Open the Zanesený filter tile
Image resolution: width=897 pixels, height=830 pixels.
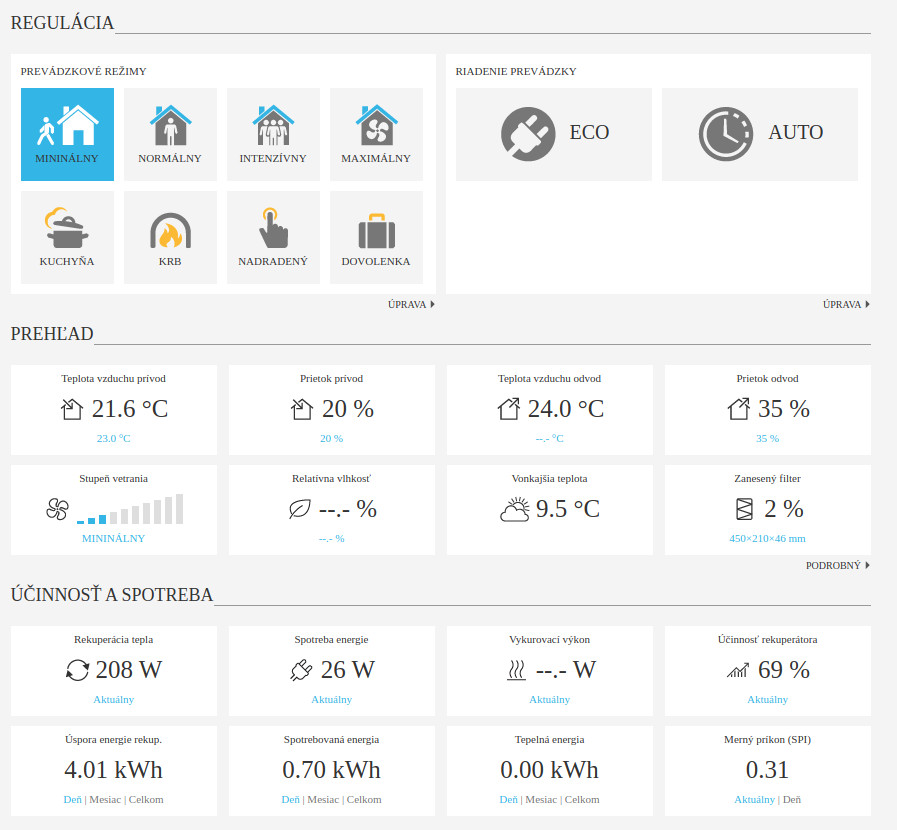click(x=767, y=509)
